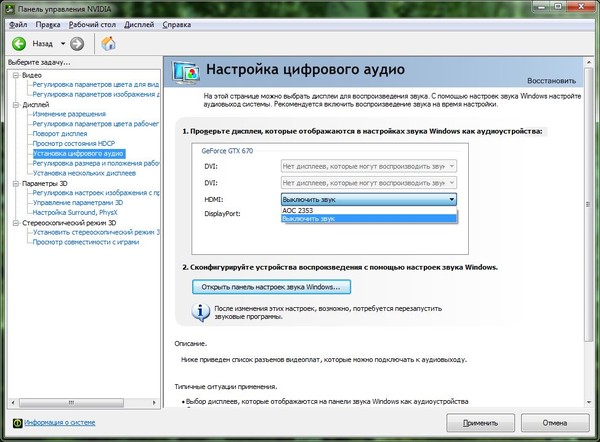
Task: Click the HDMI: label
Action: (x=214, y=199)
